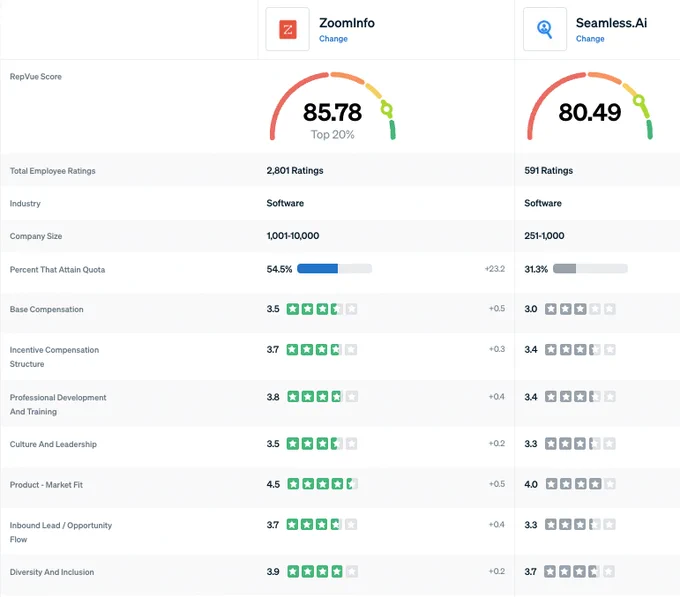Click the 'RepVue Score' row label
The width and height of the screenshot is (680, 597).
tap(36, 77)
